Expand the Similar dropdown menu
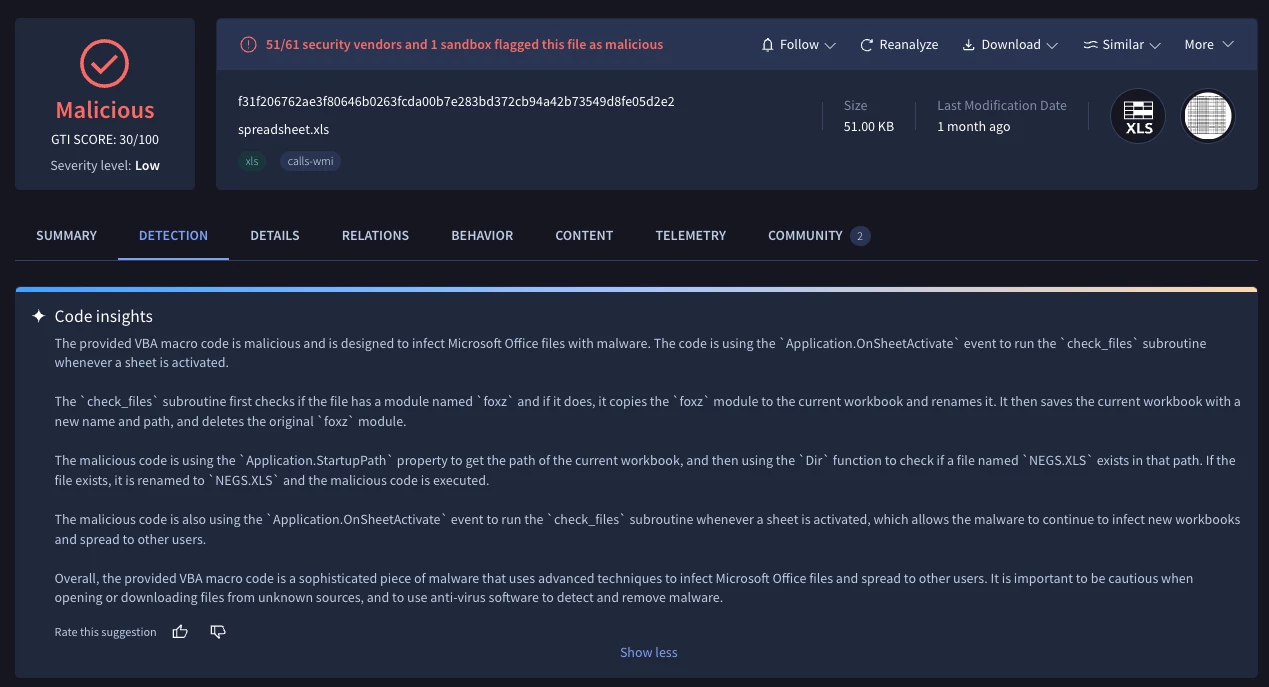 pos(1122,45)
